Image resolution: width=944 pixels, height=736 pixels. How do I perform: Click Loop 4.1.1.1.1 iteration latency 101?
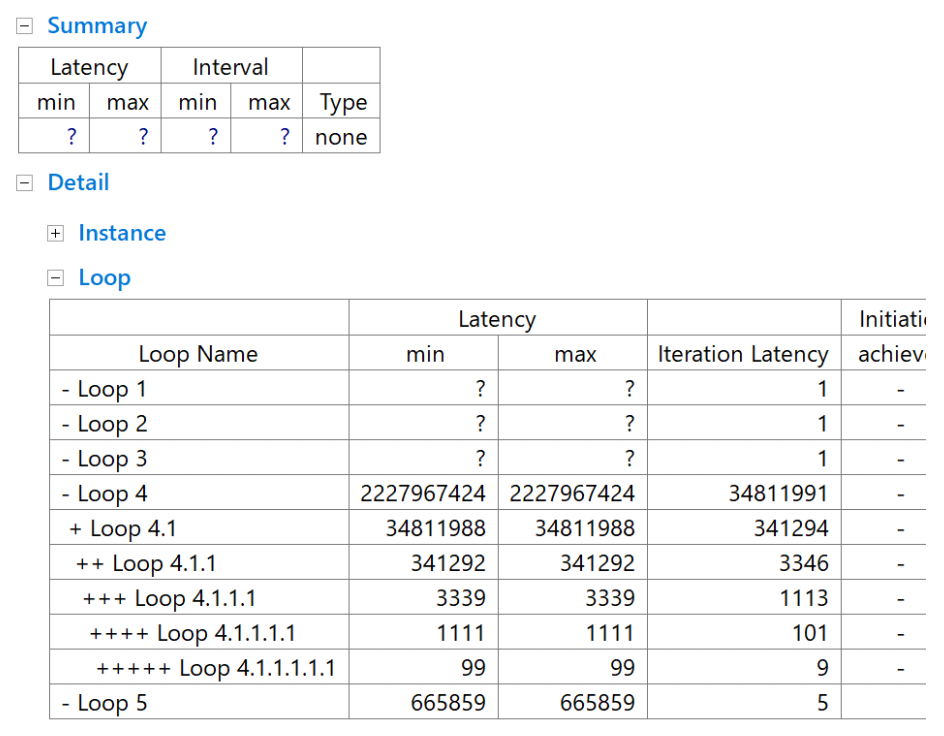click(x=810, y=633)
